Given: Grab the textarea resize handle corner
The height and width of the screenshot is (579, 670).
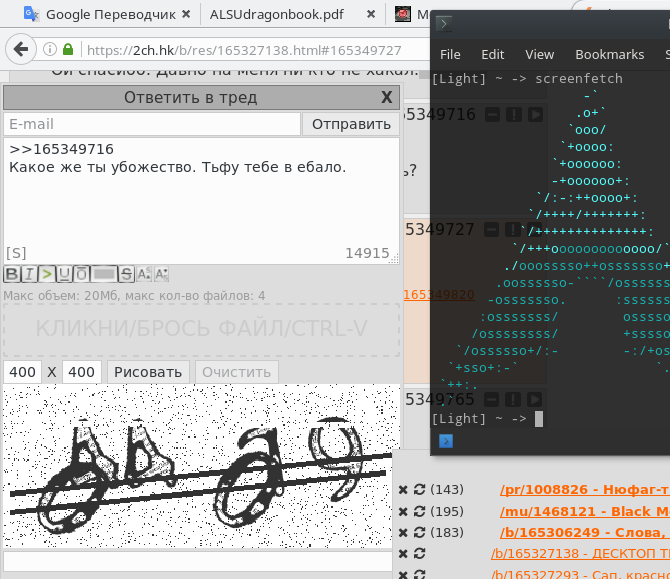Looking at the screenshot, I should 395,259.
